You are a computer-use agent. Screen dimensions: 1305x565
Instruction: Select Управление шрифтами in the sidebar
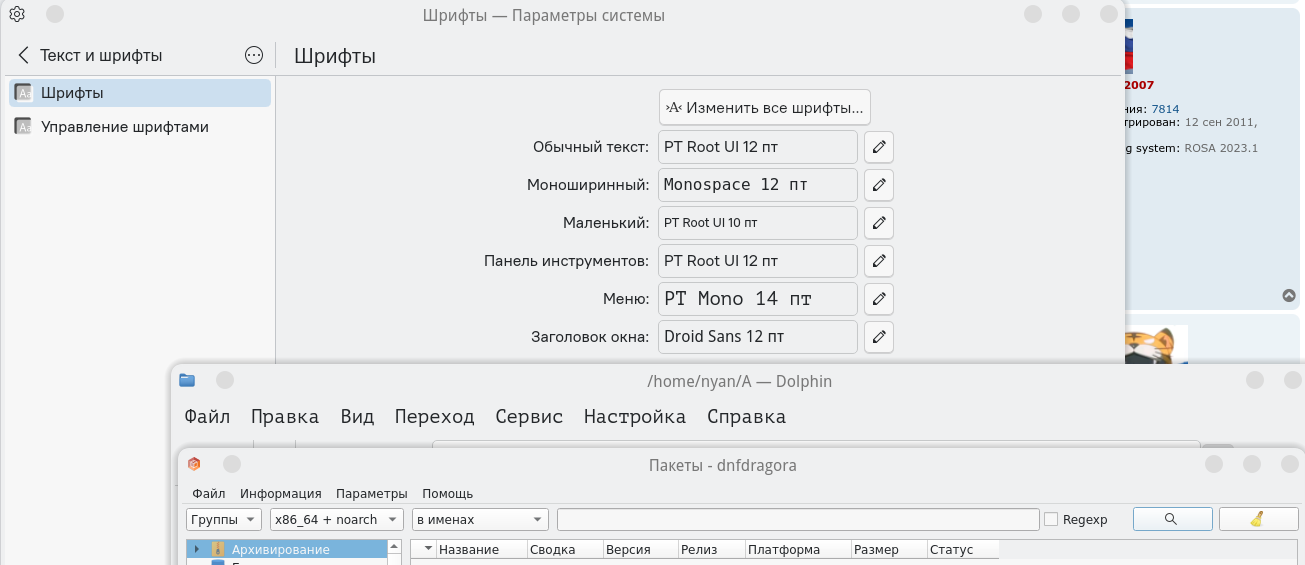click(x=124, y=127)
